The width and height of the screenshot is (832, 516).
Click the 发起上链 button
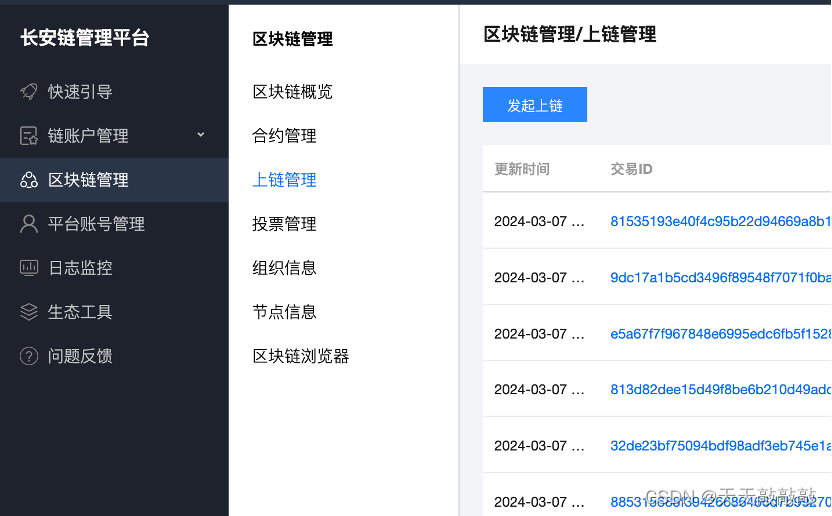pos(535,105)
